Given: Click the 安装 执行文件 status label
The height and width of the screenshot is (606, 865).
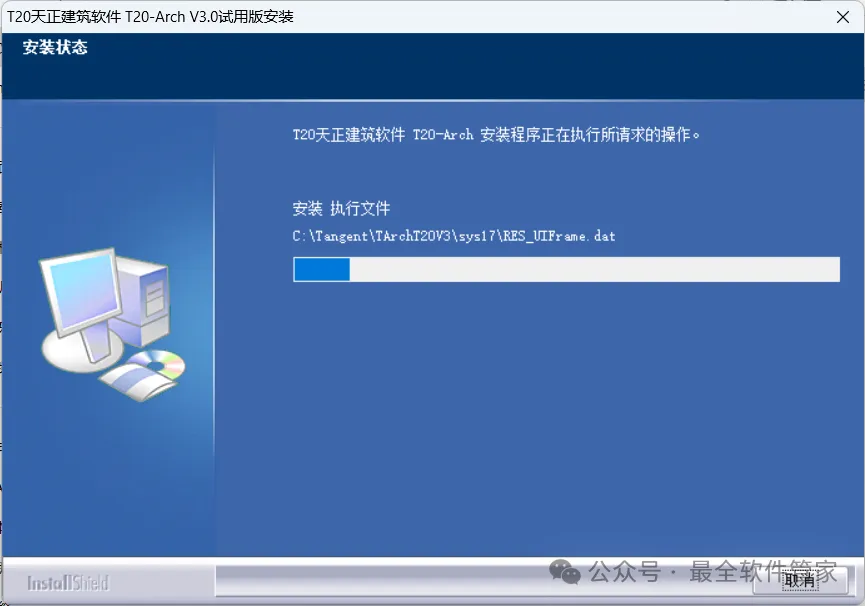Looking at the screenshot, I should point(341,208).
